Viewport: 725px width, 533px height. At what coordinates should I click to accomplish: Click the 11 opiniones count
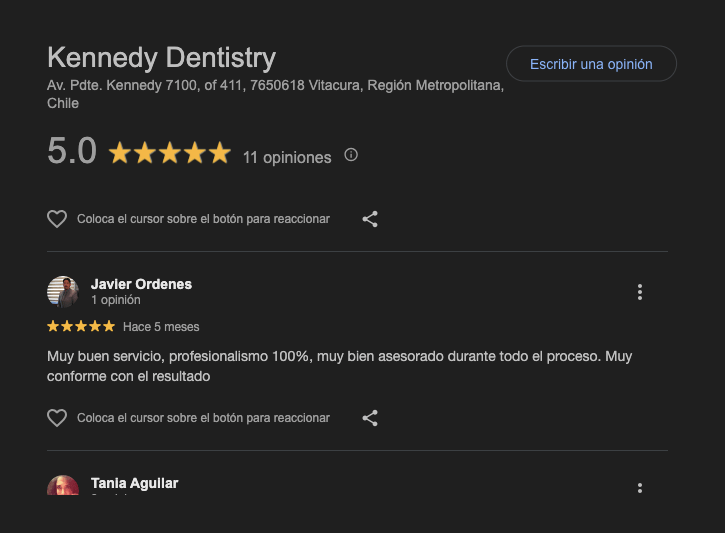tap(287, 157)
